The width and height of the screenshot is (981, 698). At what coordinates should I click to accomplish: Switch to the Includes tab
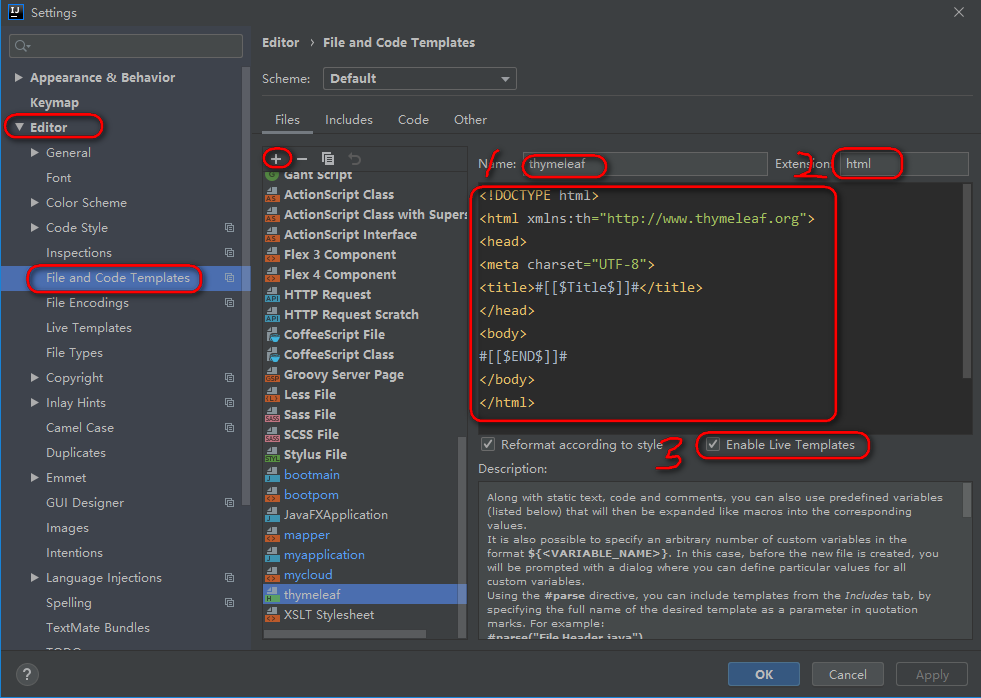(x=348, y=119)
